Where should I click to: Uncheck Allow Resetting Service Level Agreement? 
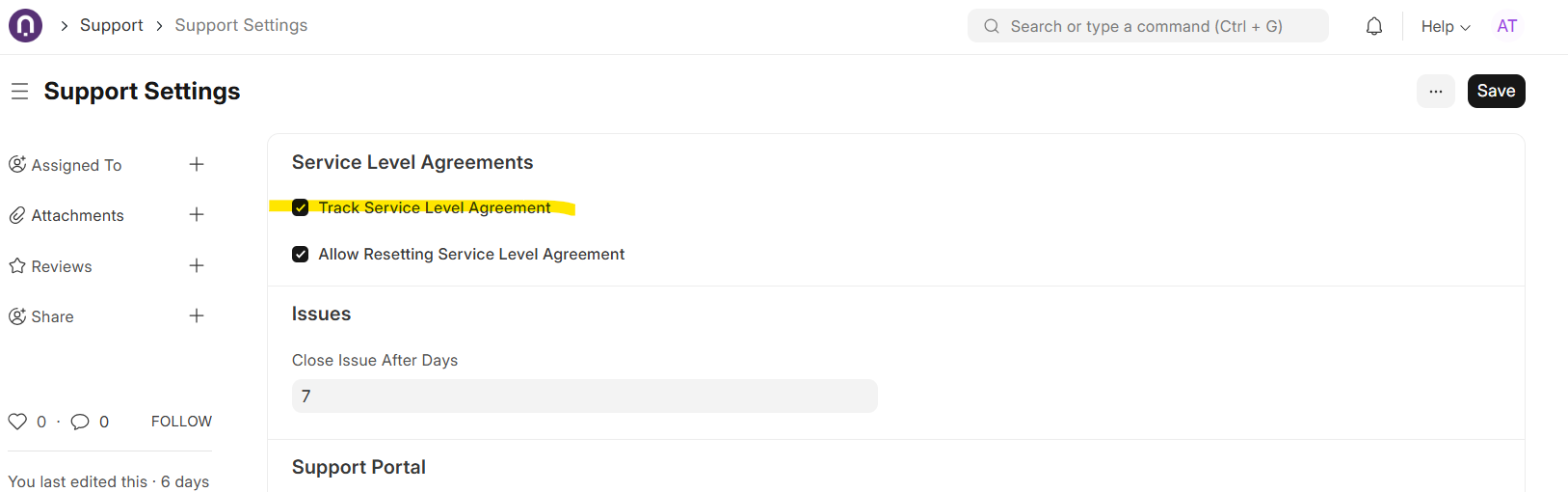[x=301, y=254]
